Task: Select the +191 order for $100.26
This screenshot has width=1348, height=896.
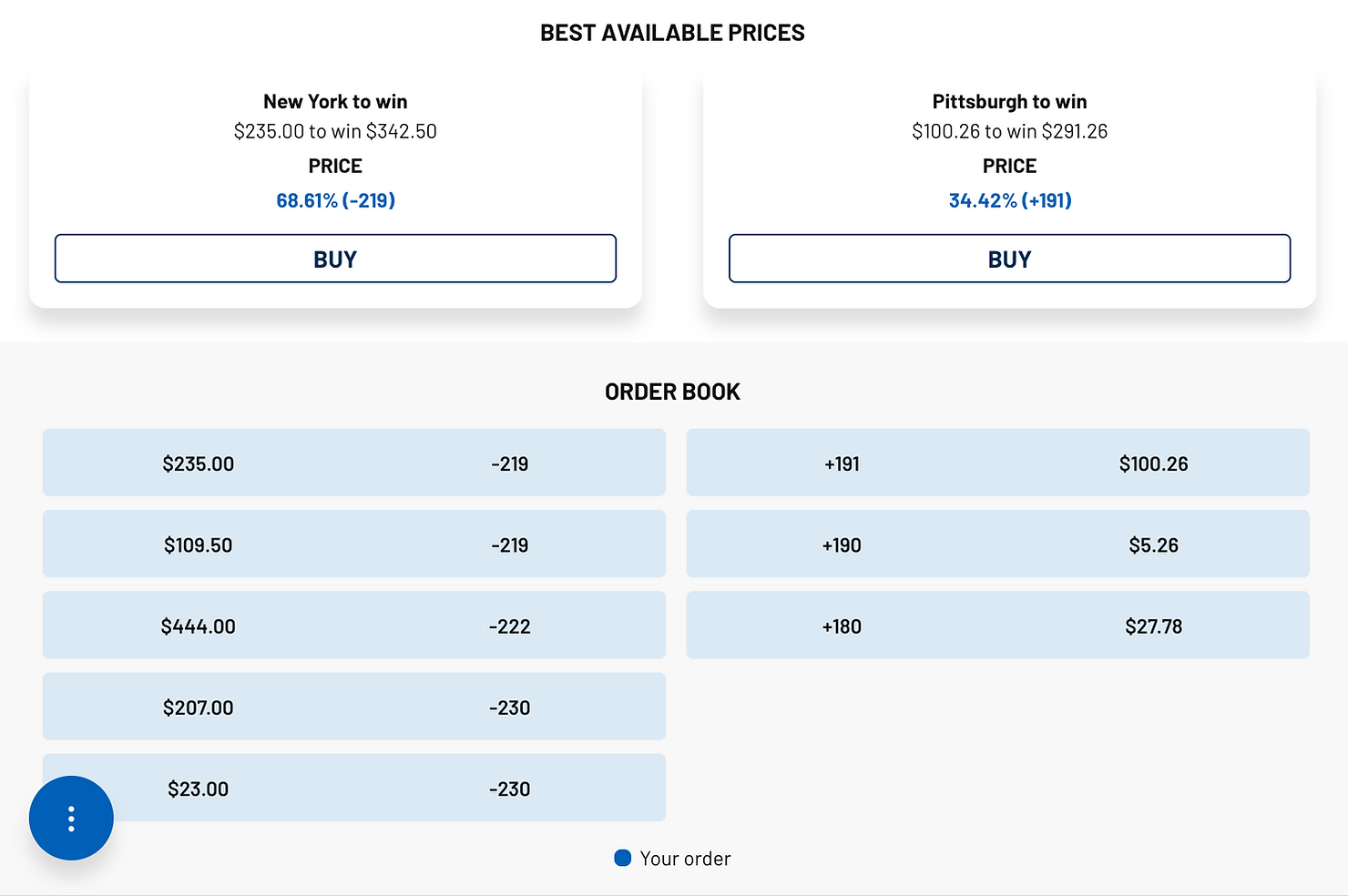Action: tap(997, 463)
